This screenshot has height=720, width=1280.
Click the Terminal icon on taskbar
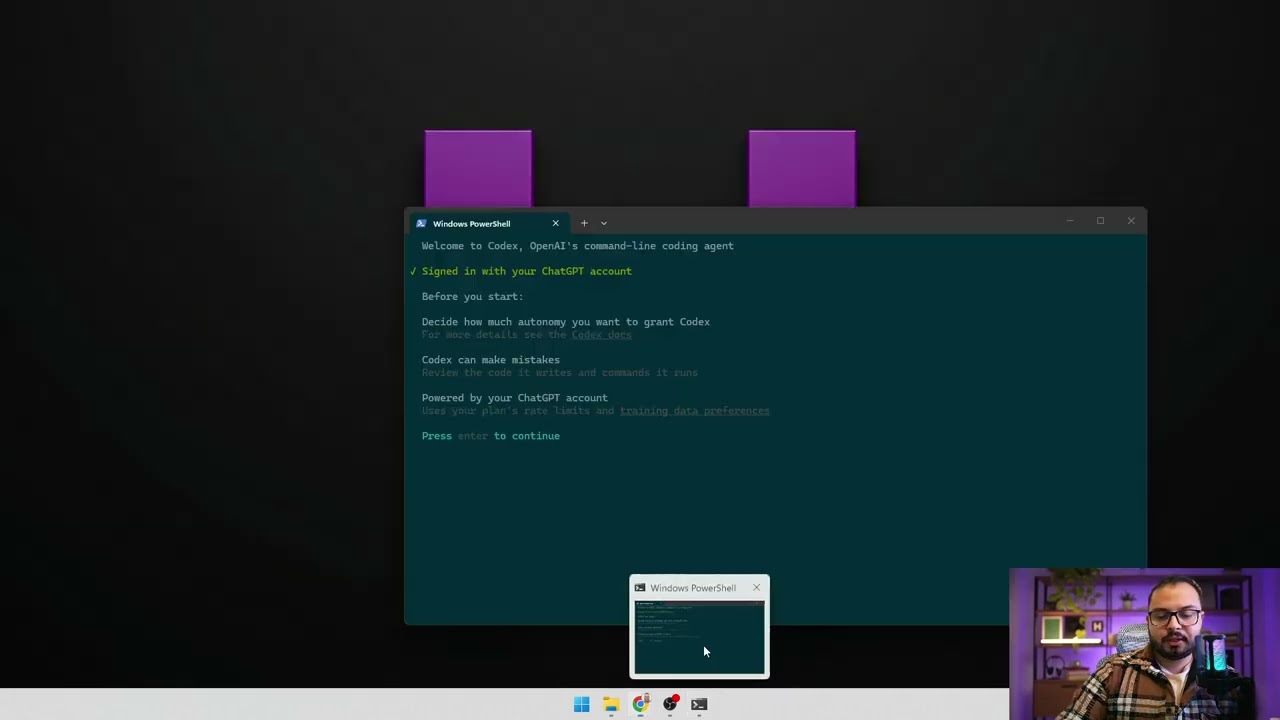point(699,704)
